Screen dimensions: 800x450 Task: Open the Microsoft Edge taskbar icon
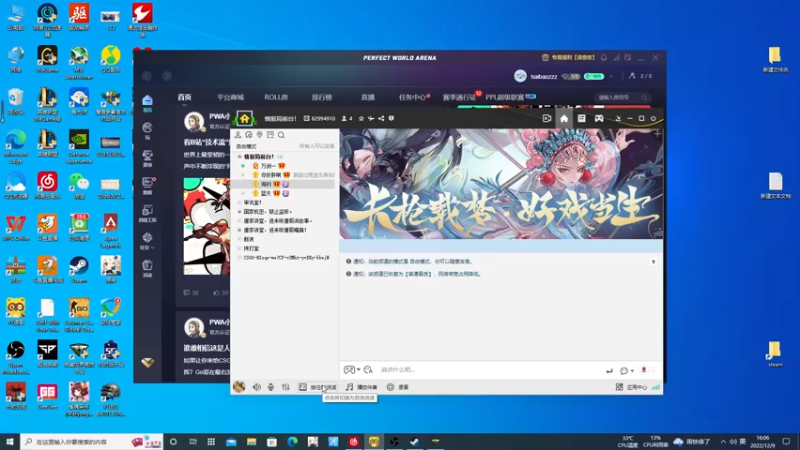coord(292,441)
